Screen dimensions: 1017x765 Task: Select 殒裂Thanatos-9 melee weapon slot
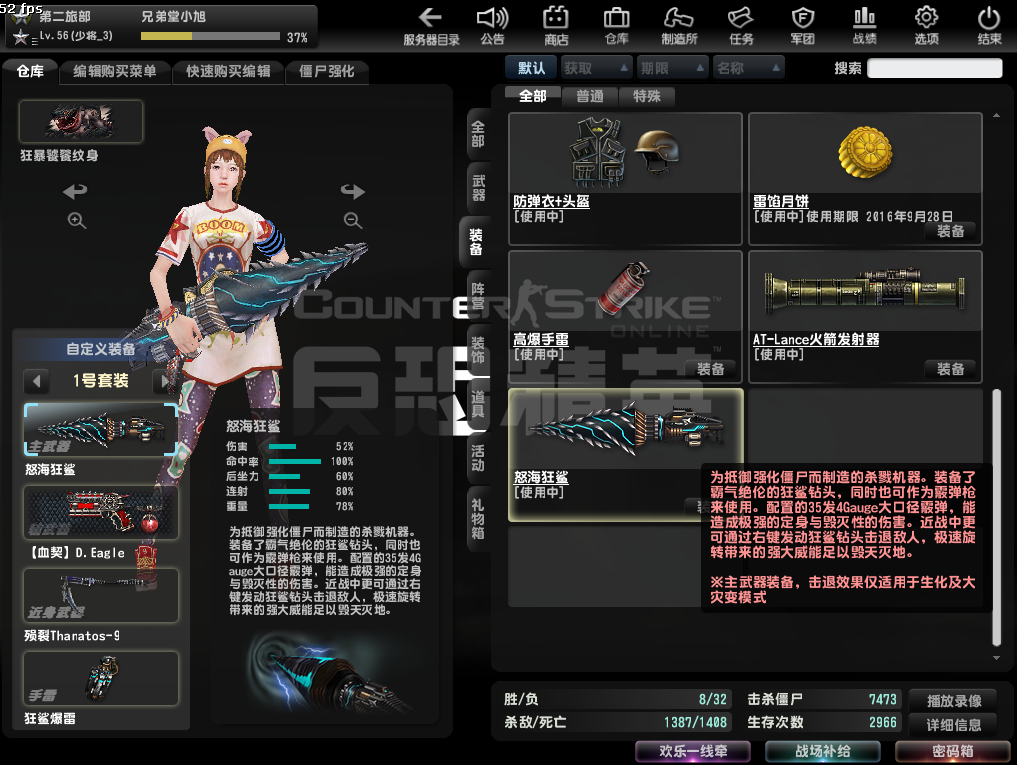pos(101,596)
